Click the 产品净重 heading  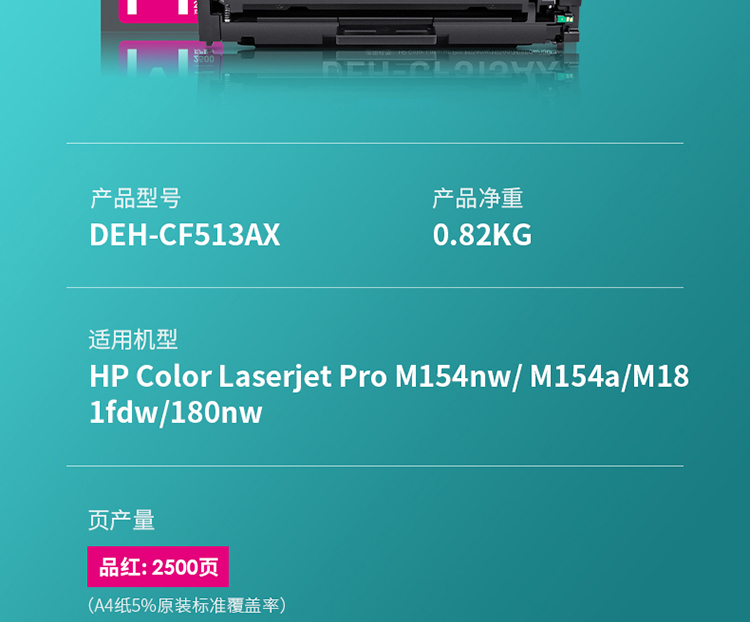[x=477, y=198]
